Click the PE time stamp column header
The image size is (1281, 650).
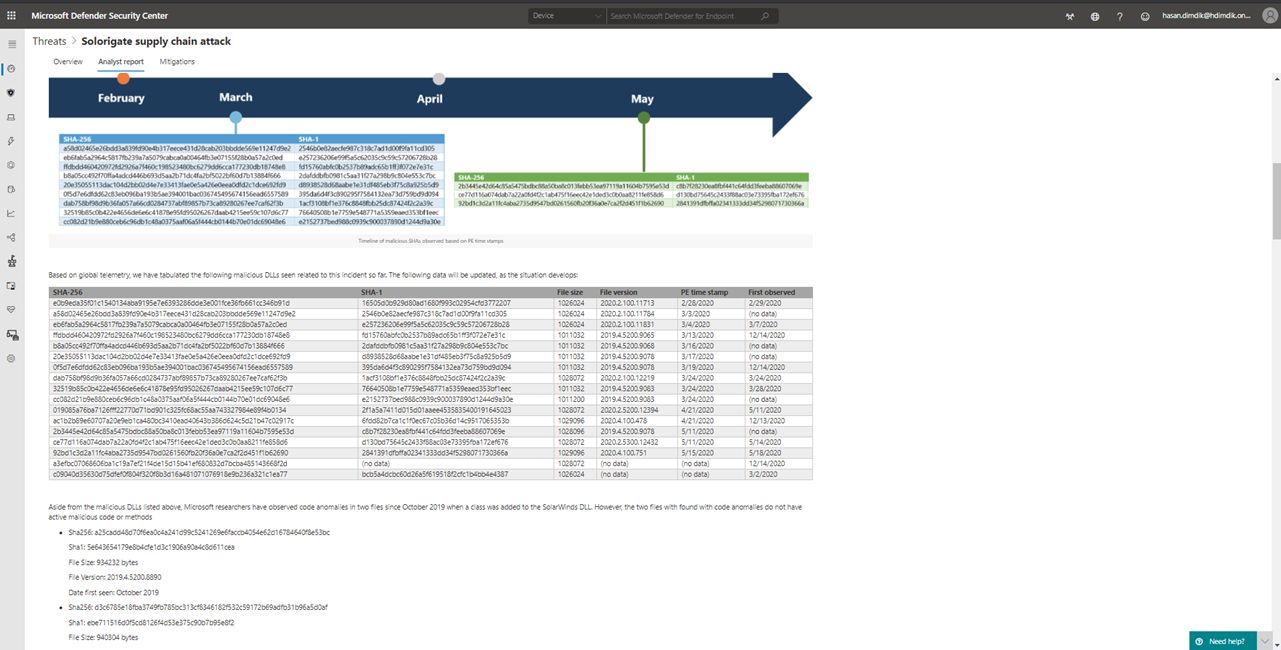coord(704,292)
